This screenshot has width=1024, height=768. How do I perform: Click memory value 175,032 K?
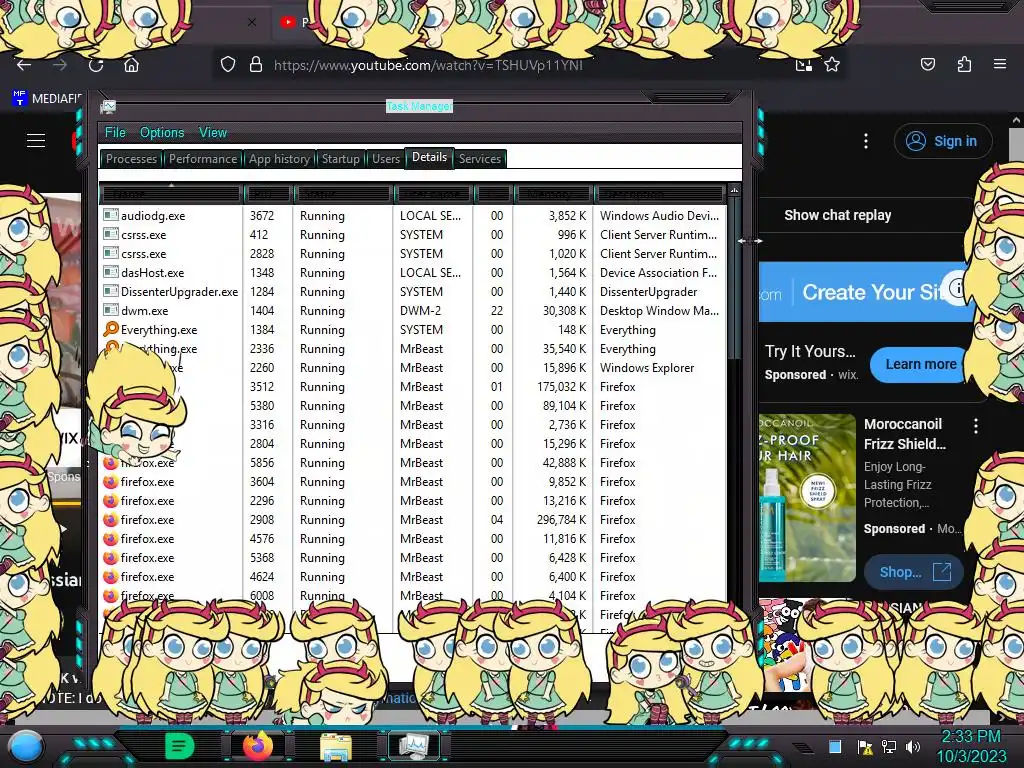click(x=561, y=387)
